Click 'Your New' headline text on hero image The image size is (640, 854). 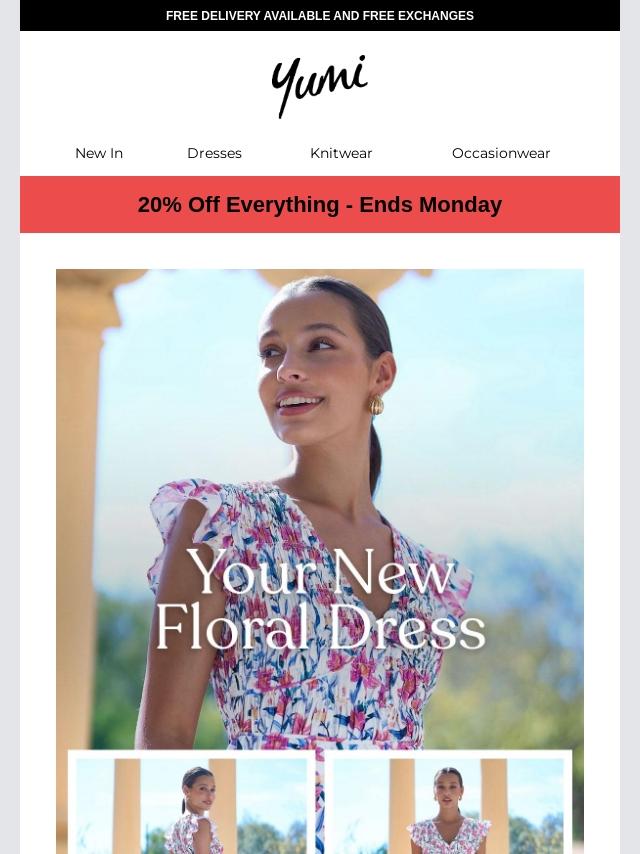[320, 572]
